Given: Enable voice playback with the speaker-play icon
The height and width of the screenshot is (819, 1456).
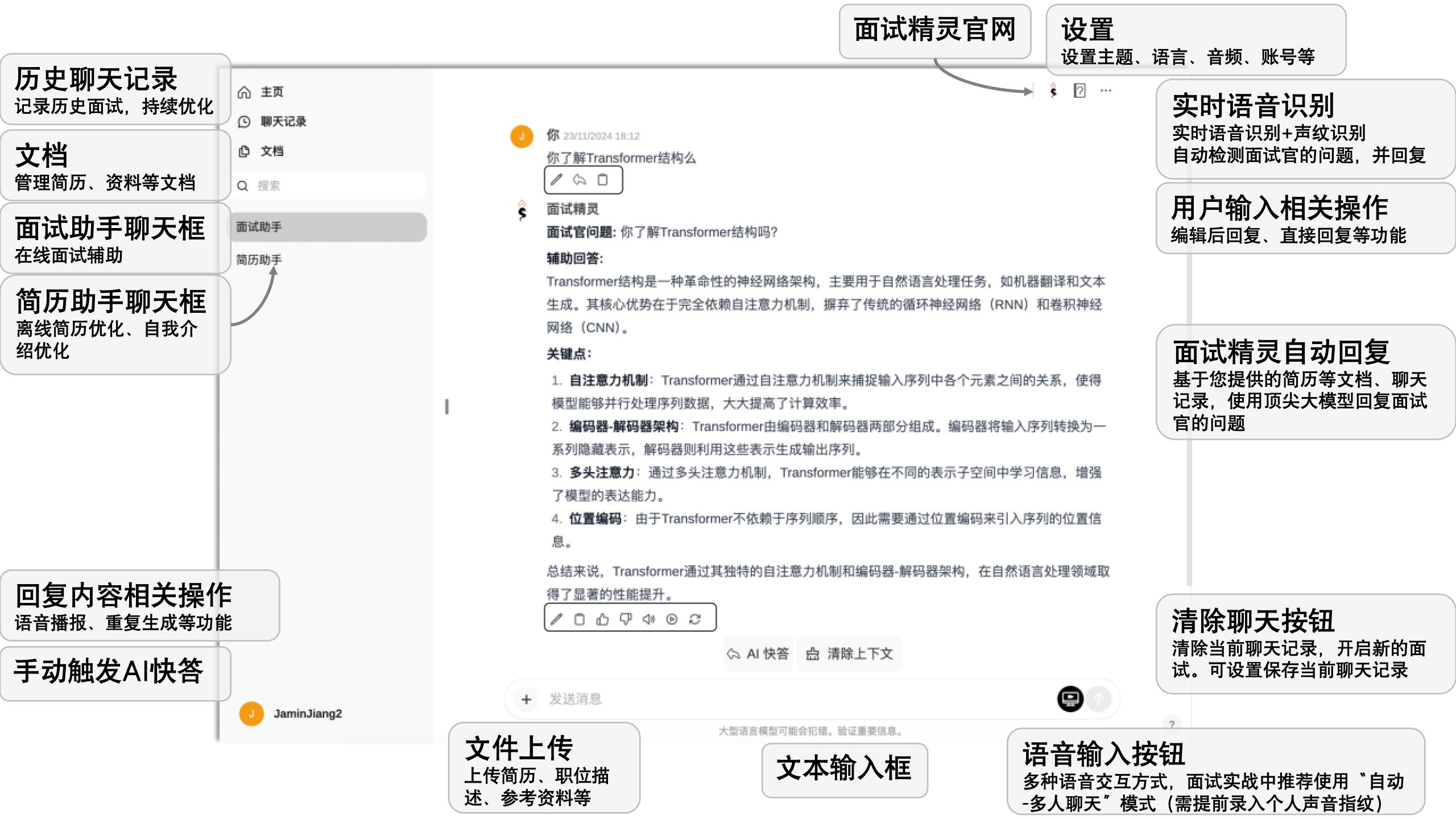Looking at the screenshot, I should [x=672, y=618].
